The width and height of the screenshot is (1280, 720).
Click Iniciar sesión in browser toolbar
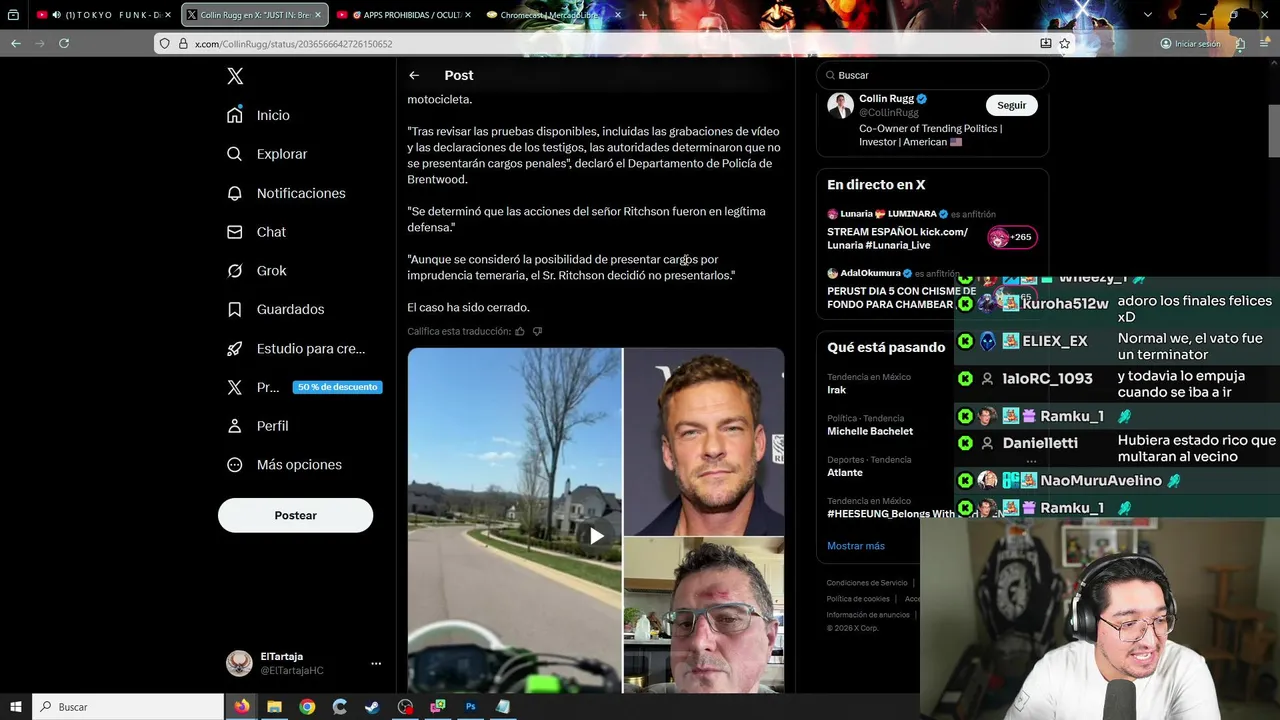click(1190, 44)
